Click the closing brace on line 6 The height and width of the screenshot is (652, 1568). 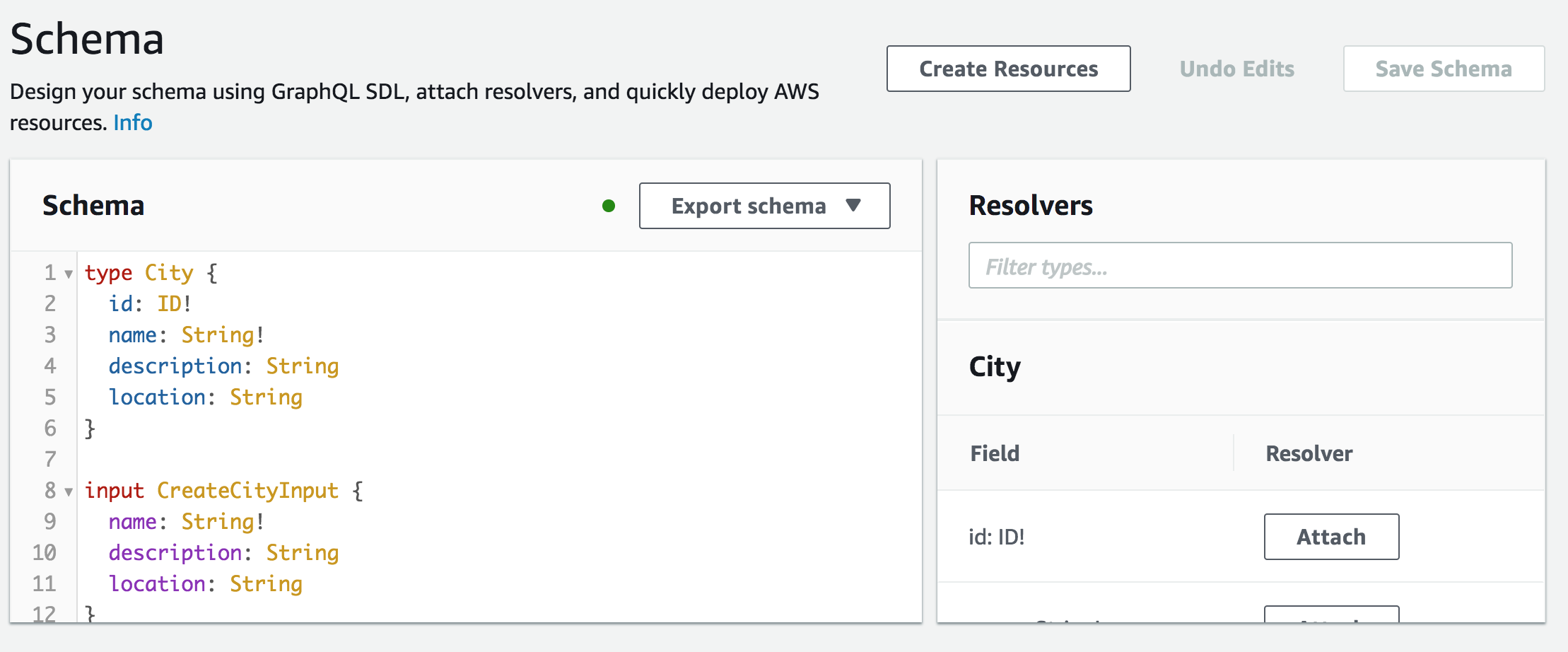pos(90,429)
